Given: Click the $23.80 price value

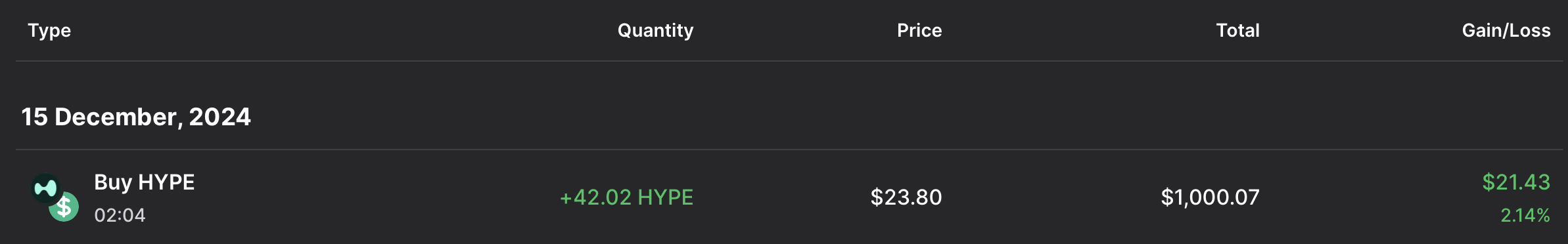Looking at the screenshot, I should pos(906,197).
